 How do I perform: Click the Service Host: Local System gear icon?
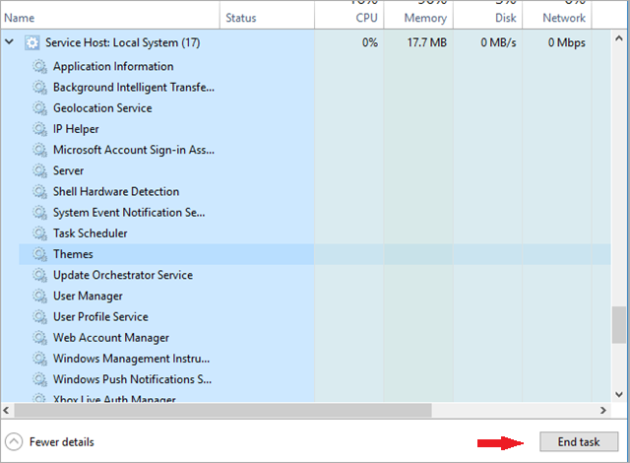coord(32,42)
